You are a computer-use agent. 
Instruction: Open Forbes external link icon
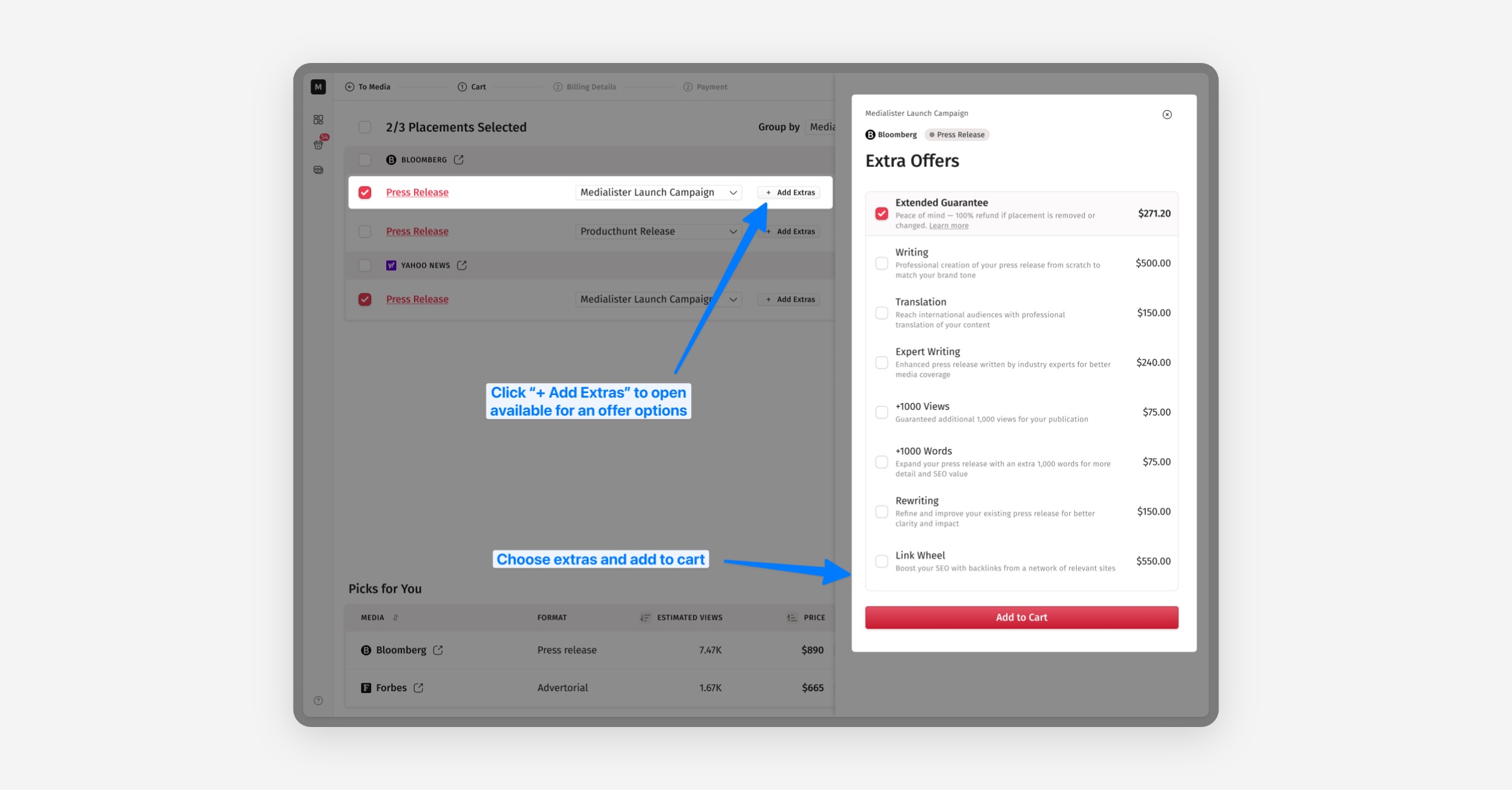click(x=418, y=688)
